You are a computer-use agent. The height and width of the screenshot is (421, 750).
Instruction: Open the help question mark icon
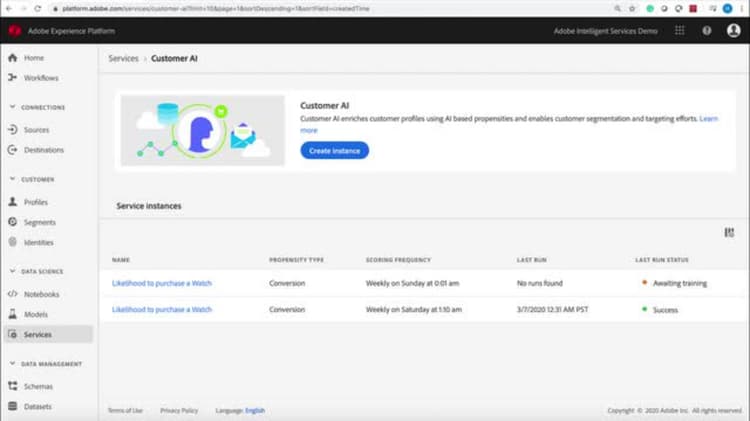click(x=706, y=31)
